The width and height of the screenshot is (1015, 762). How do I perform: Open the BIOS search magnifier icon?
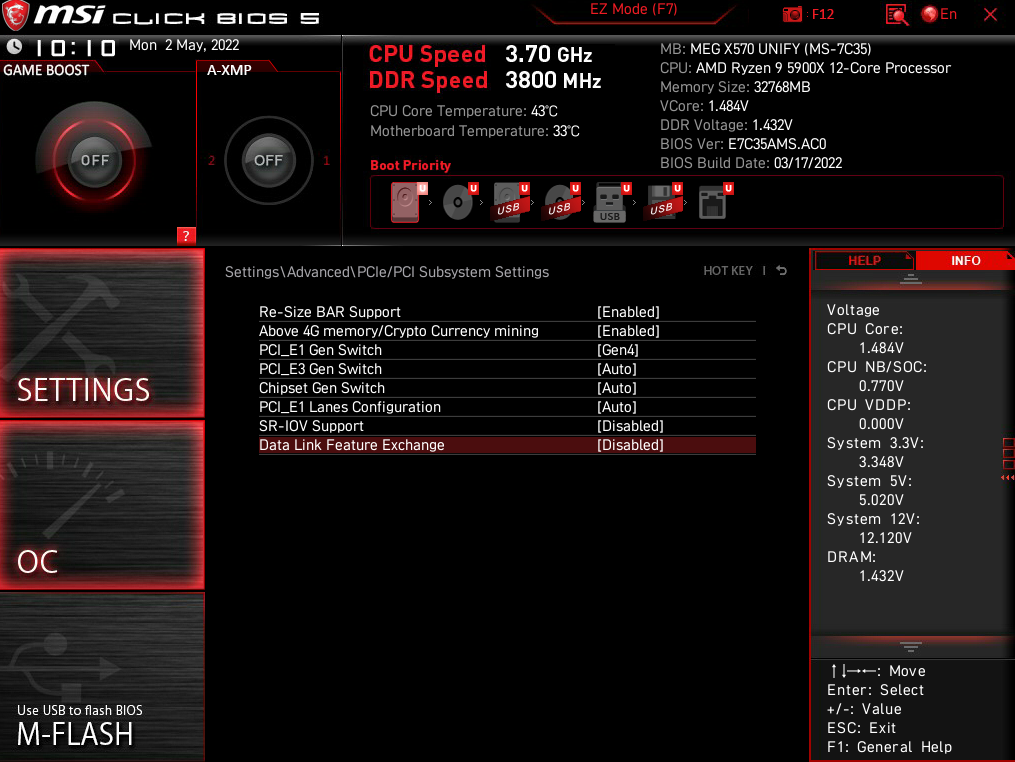coord(897,14)
